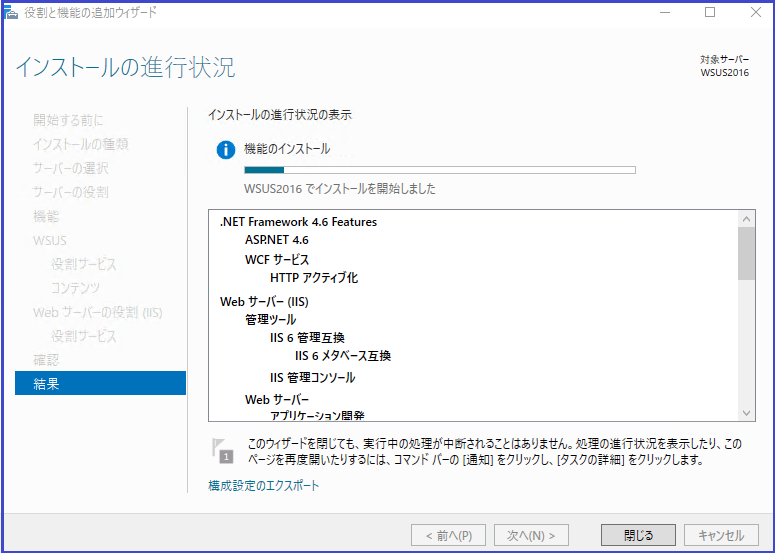Click the IIS 6 メタベース互換 row

[343, 356]
